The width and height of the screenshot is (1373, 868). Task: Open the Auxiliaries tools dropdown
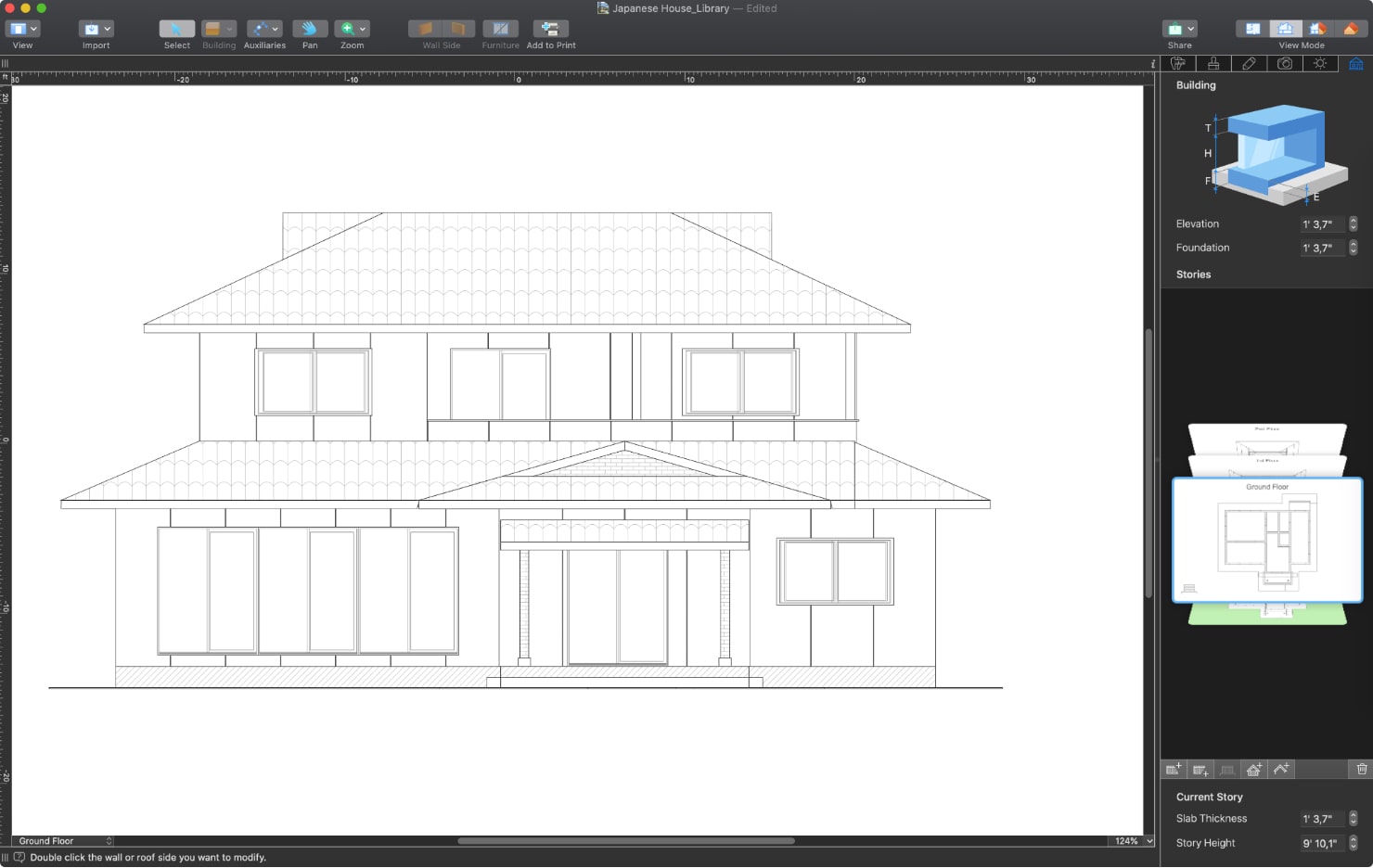[264, 29]
